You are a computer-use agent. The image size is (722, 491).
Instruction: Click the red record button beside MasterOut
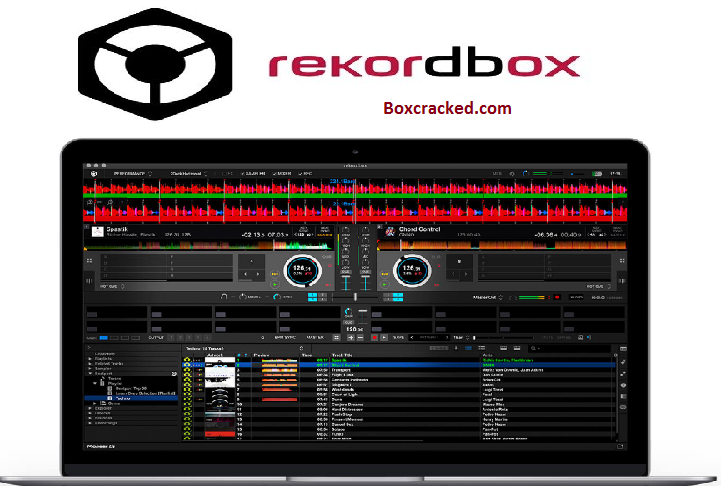pyautogui.click(x=557, y=298)
